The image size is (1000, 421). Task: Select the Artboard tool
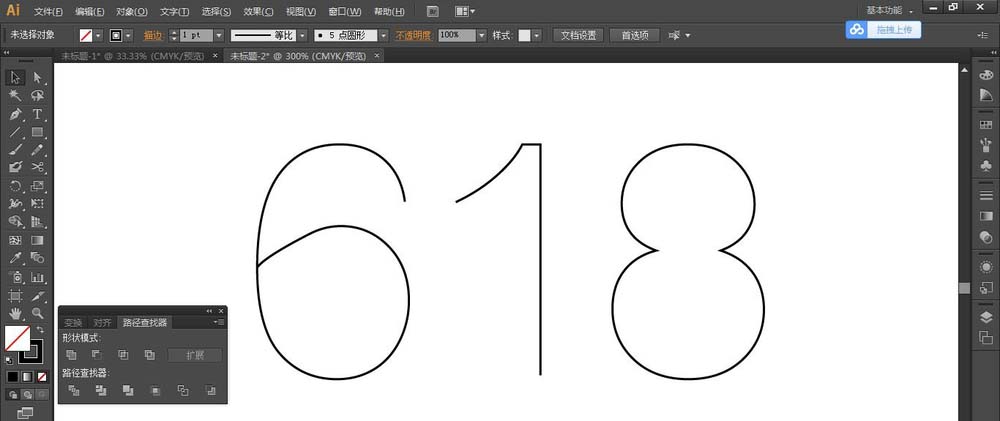click(x=15, y=295)
